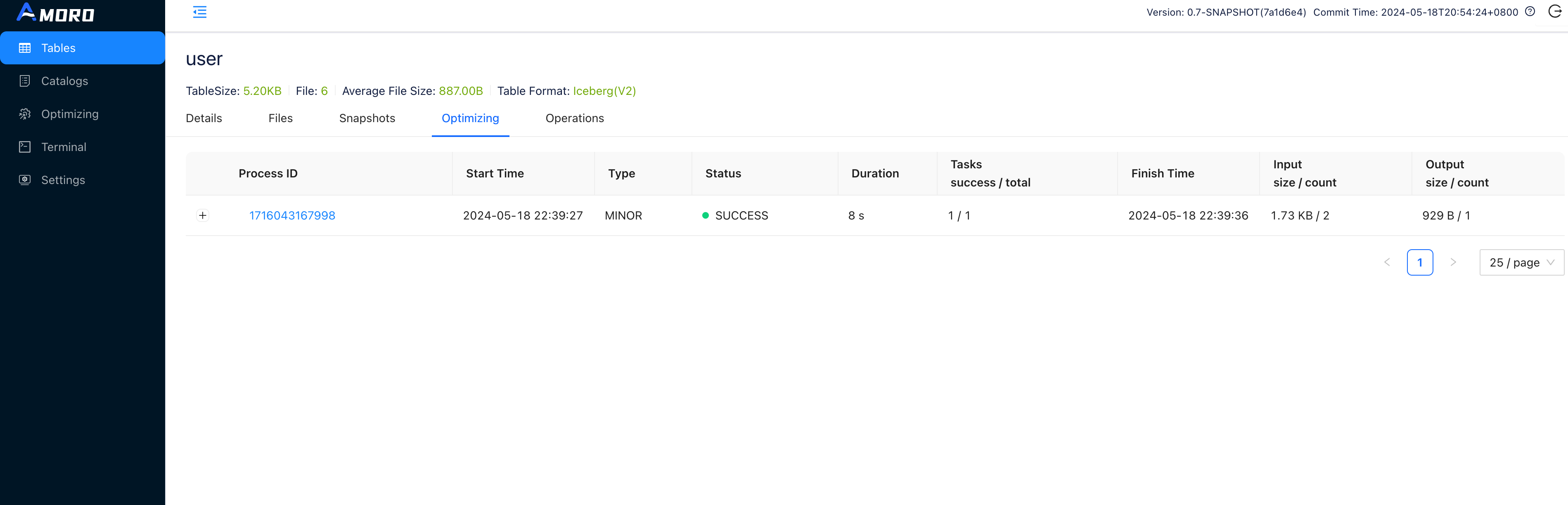Click the Settings sidebar icon
The width and height of the screenshot is (1568, 505).
[25, 179]
